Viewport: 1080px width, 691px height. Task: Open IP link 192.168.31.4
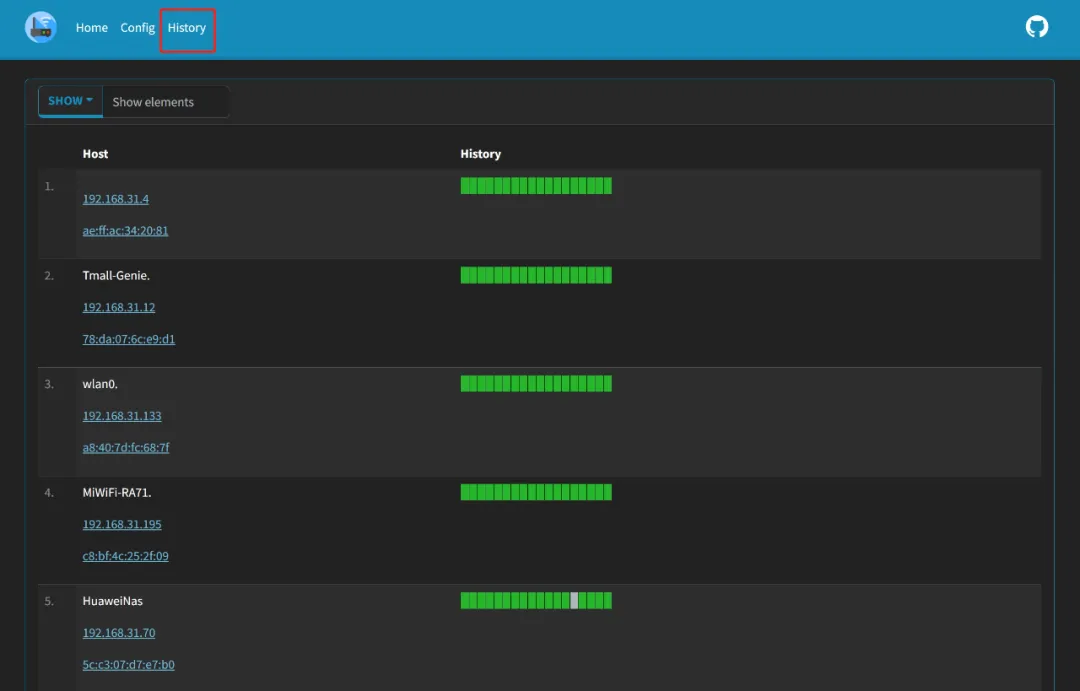point(116,199)
